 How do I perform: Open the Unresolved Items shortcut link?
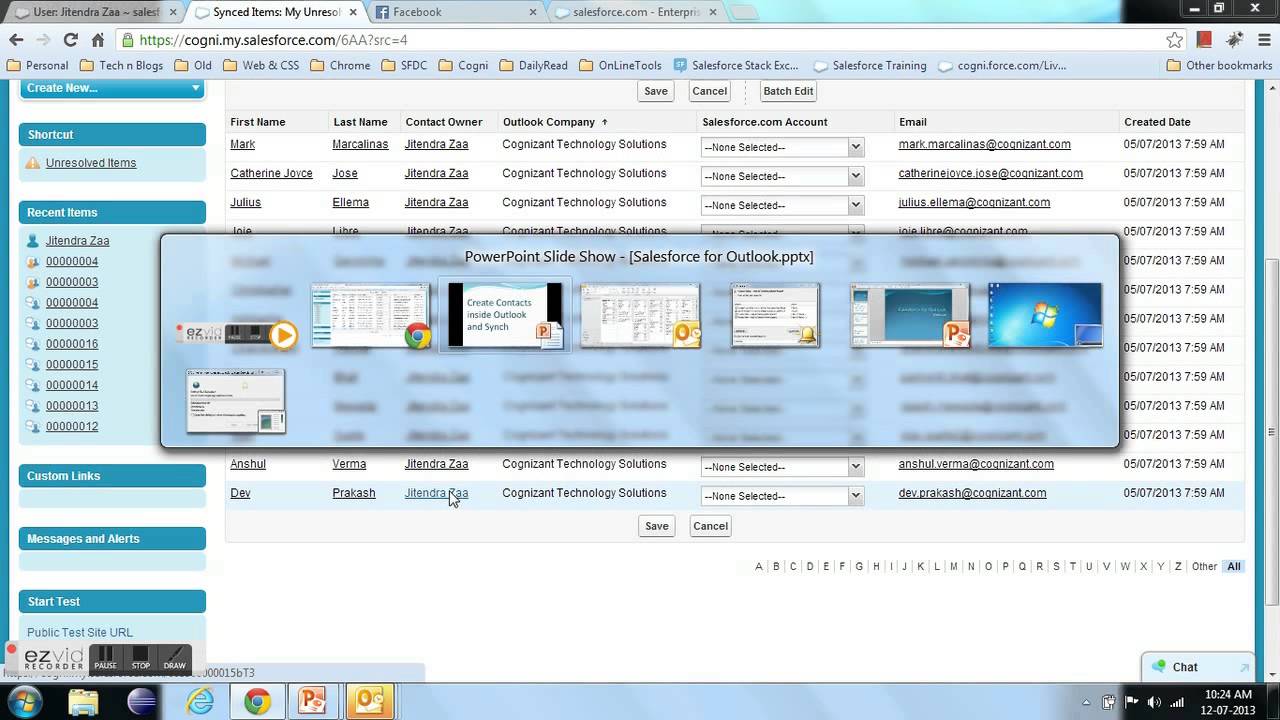[x=91, y=163]
